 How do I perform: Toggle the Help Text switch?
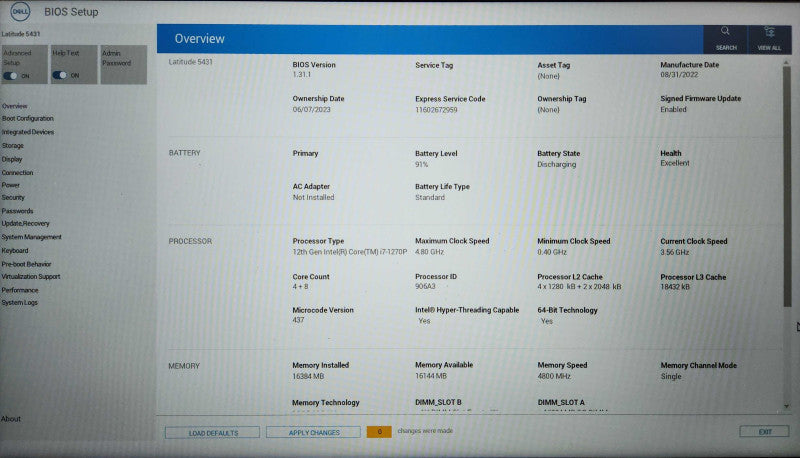pyautogui.click(x=59, y=75)
